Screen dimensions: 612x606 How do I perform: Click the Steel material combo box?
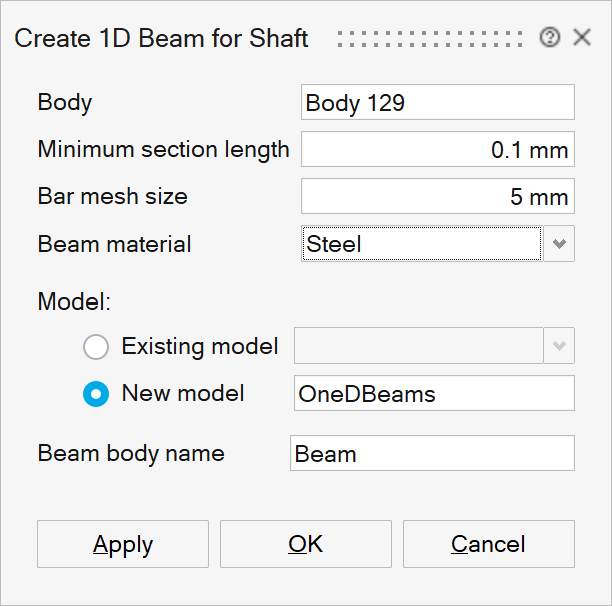421,243
